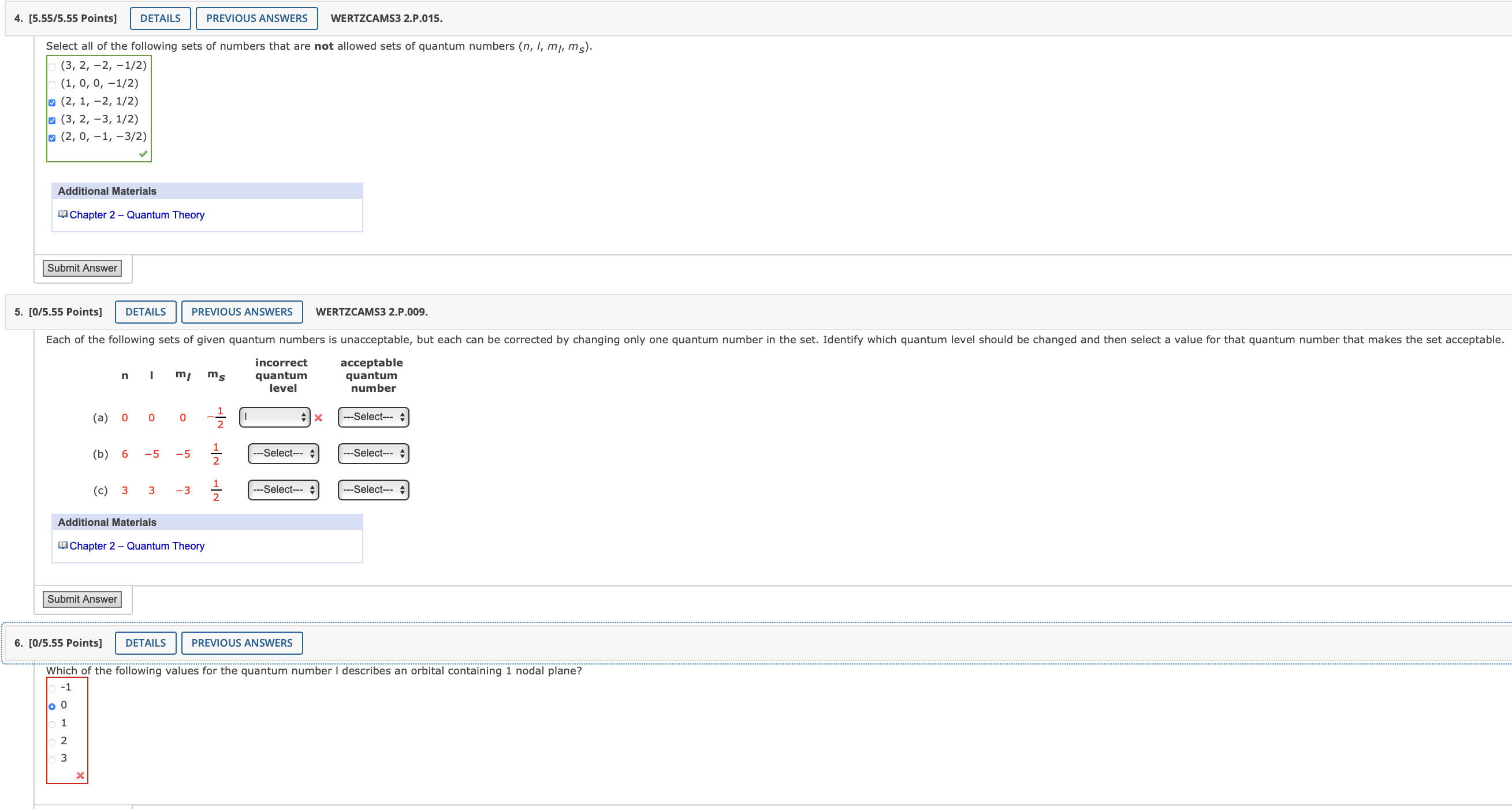Open row (a) acceptable quantum number dropdown
The image size is (1512, 809).
pos(373,417)
